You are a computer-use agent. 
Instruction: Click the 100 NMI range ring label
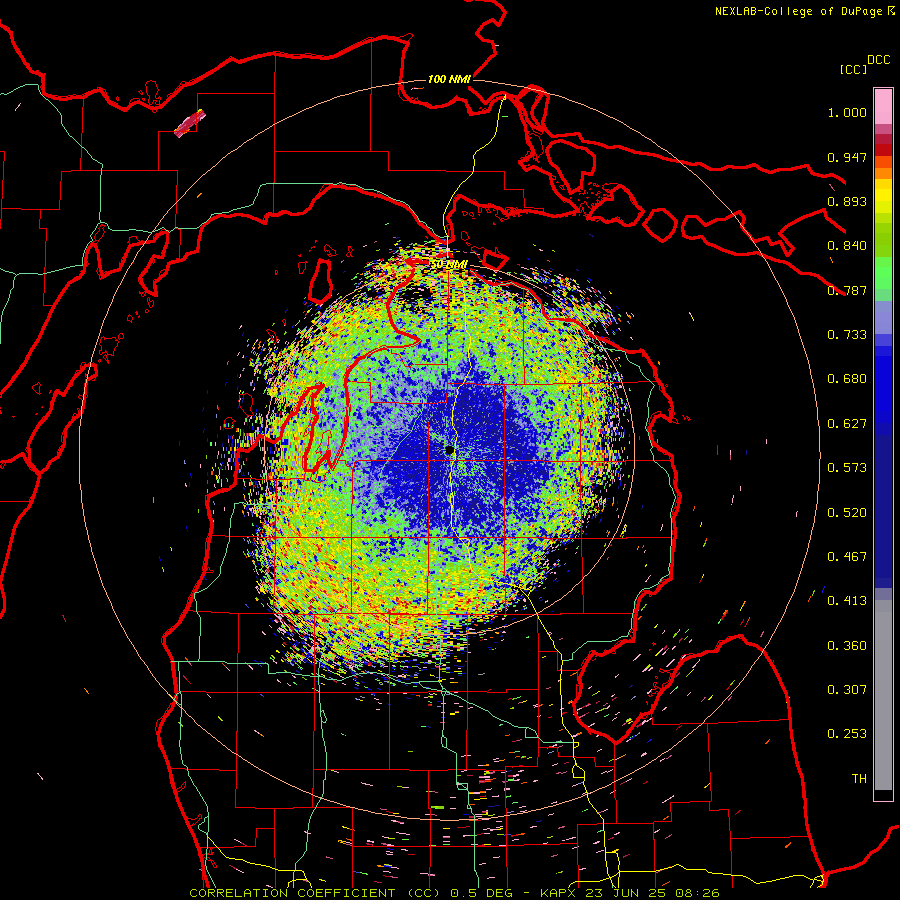coord(449,79)
